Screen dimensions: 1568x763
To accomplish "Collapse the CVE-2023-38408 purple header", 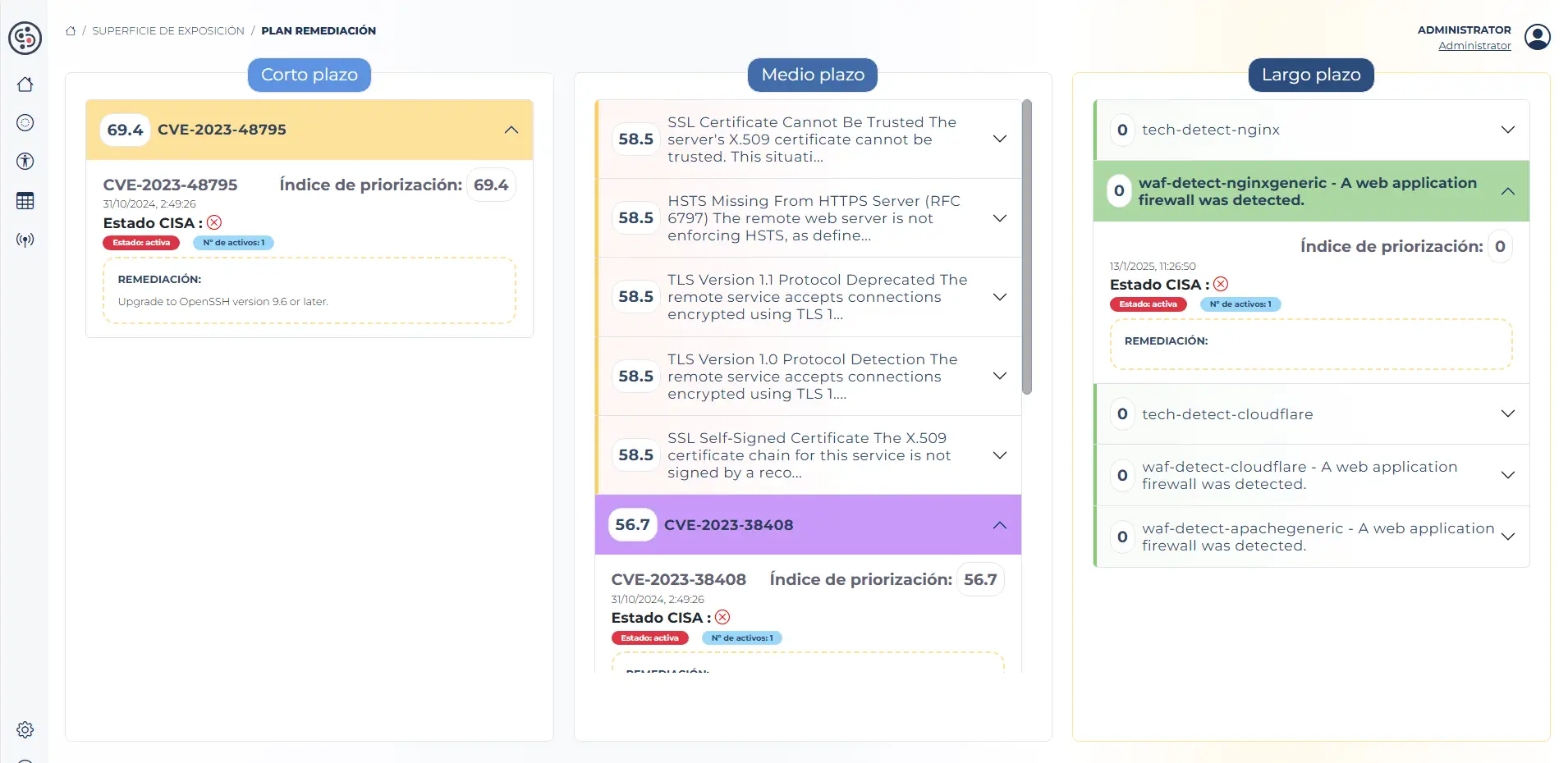I will (x=999, y=525).
